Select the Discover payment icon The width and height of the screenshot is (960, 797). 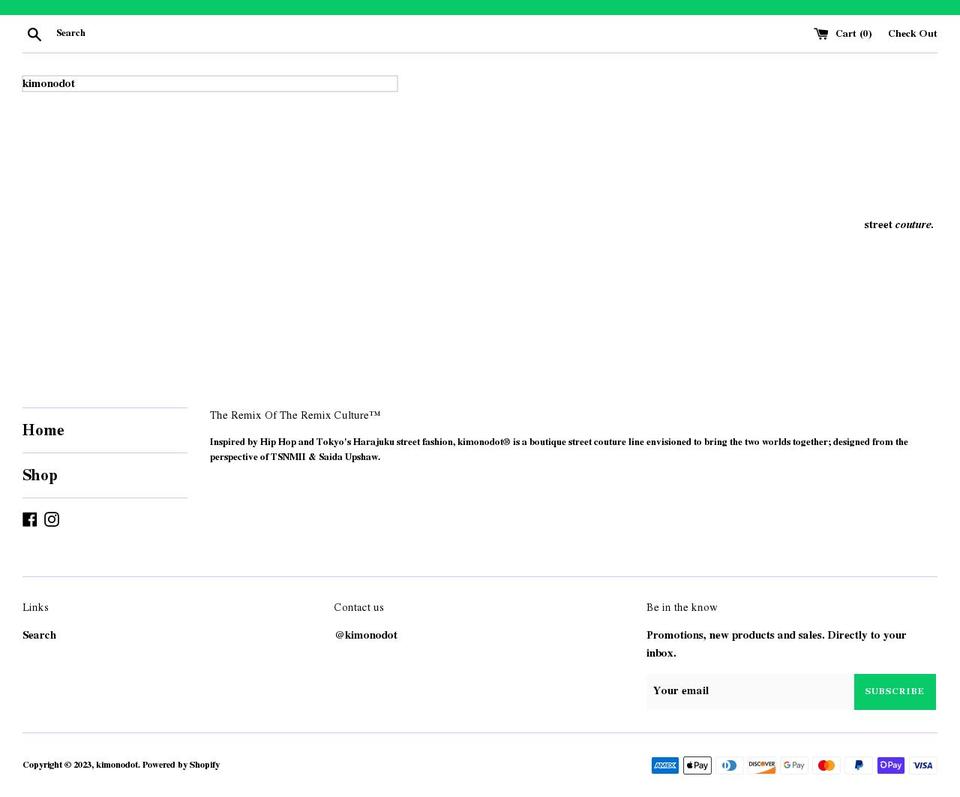pyautogui.click(x=761, y=765)
